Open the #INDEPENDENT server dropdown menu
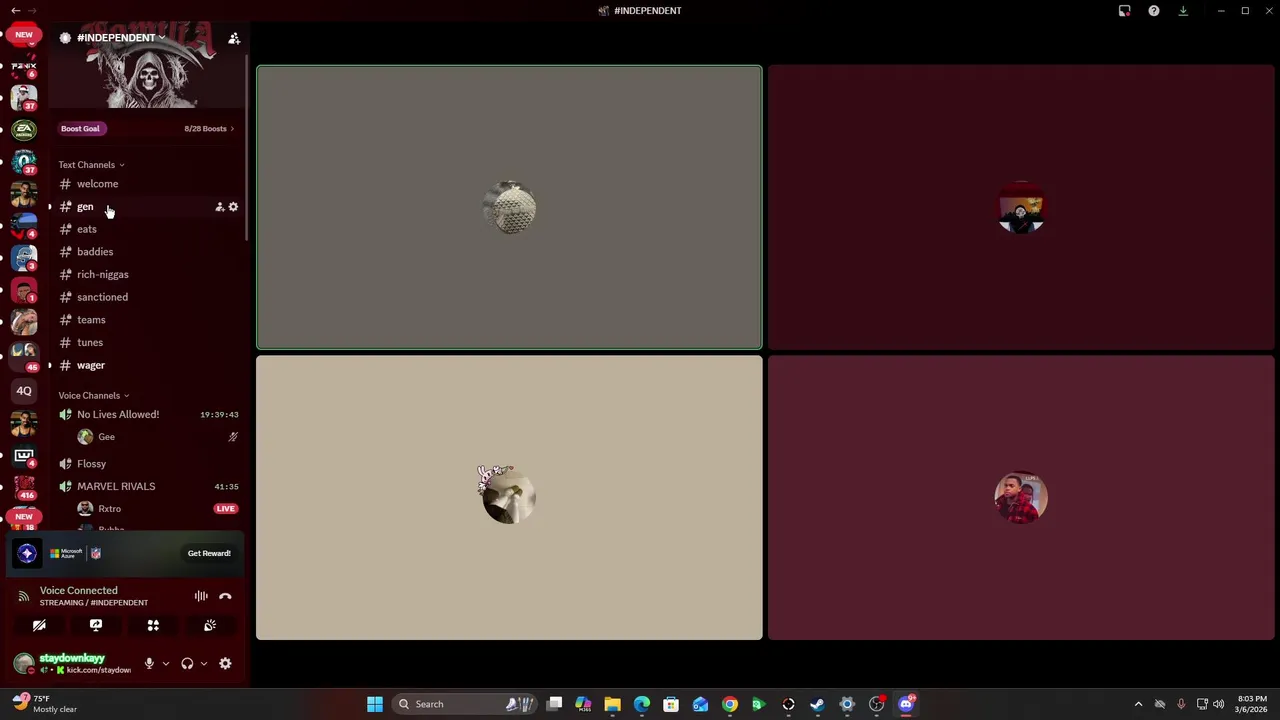The image size is (1280, 720). tap(120, 38)
